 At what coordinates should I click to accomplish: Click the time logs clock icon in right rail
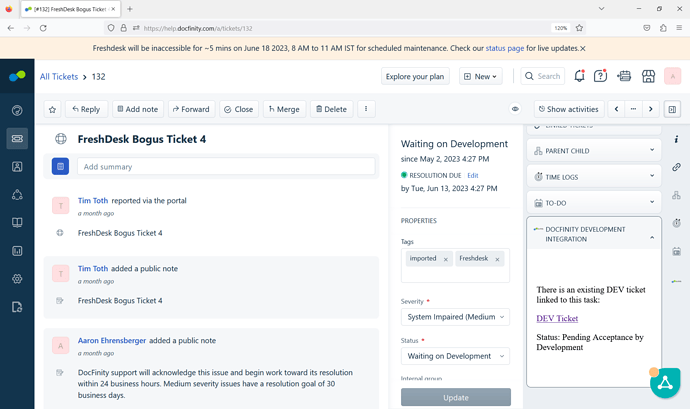(676, 223)
